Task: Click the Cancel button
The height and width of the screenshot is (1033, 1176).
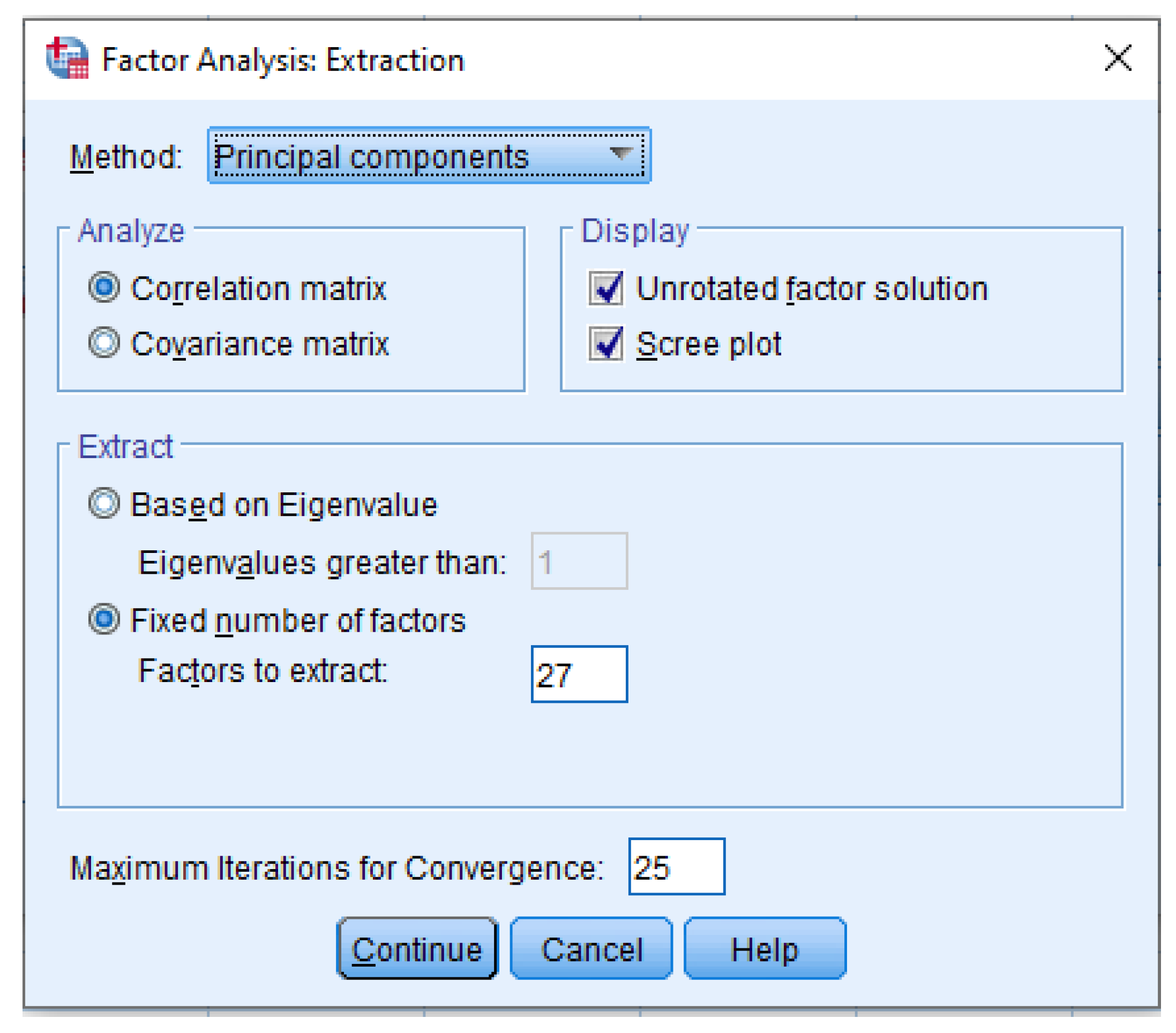Action: (x=591, y=948)
